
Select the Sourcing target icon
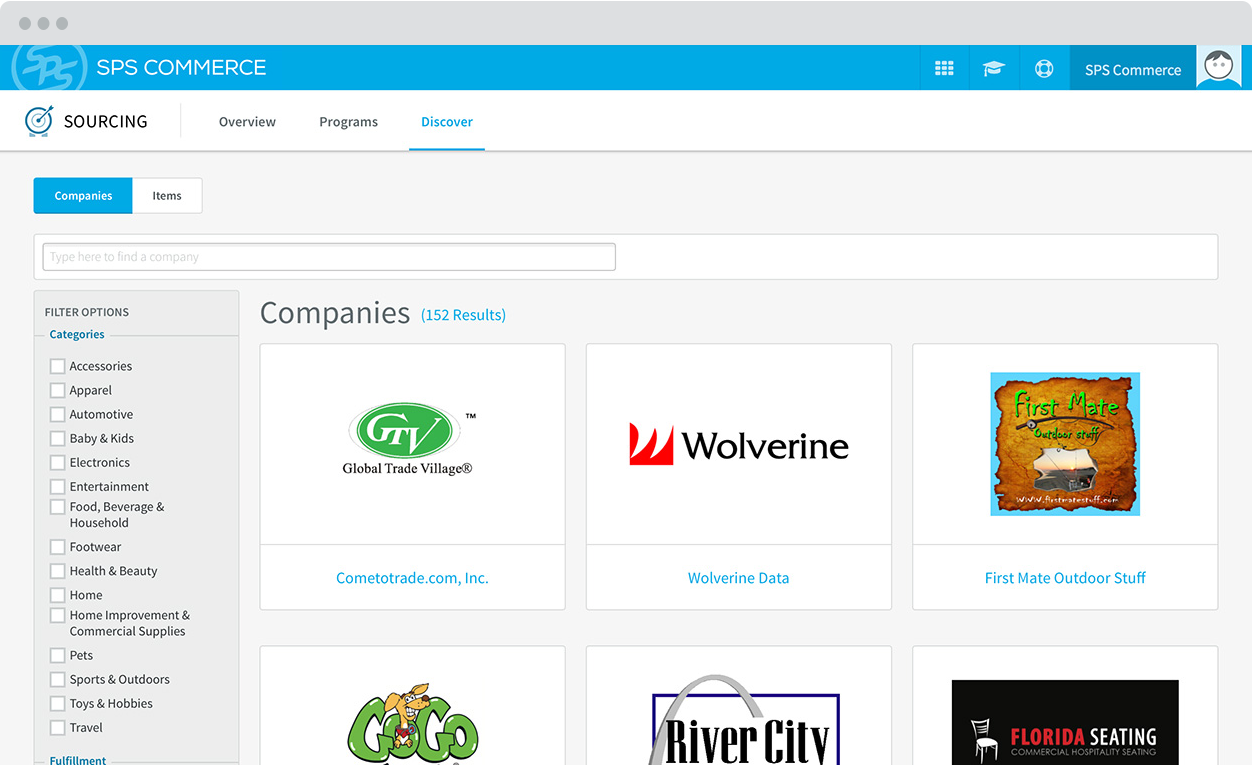[38, 120]
